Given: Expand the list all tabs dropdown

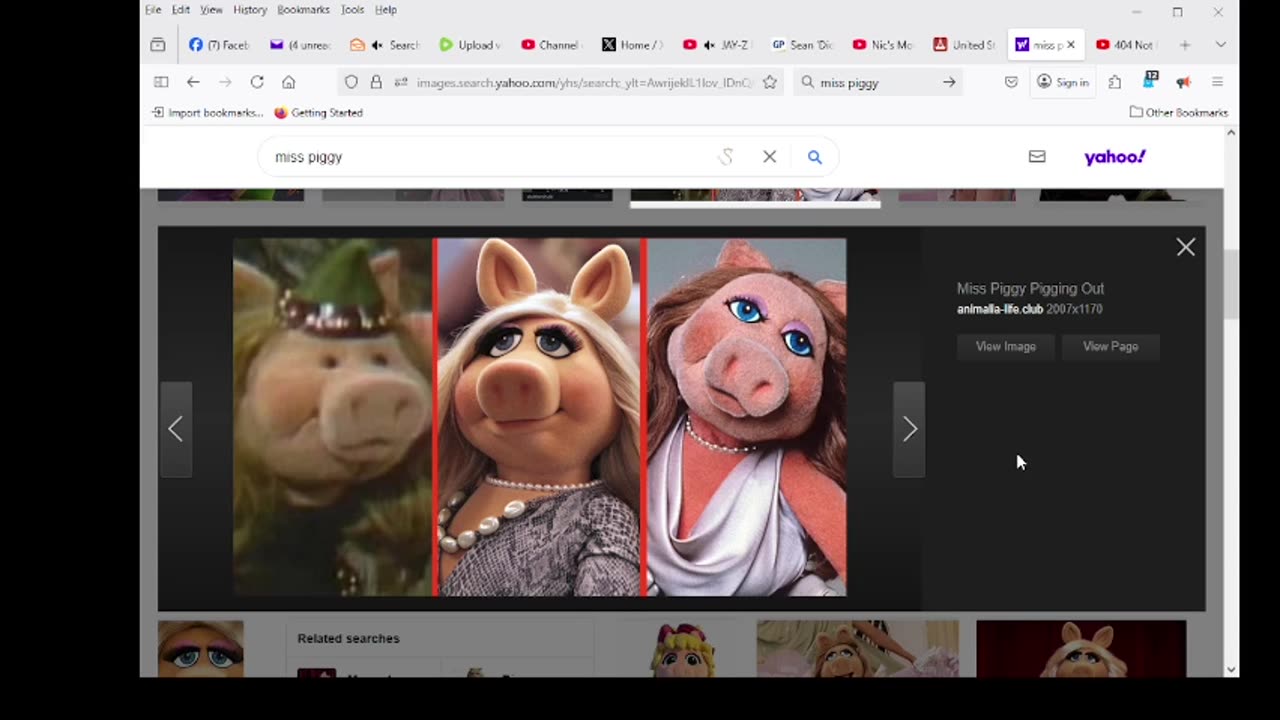Looking at the screenshot, I should click(1220, 45).
